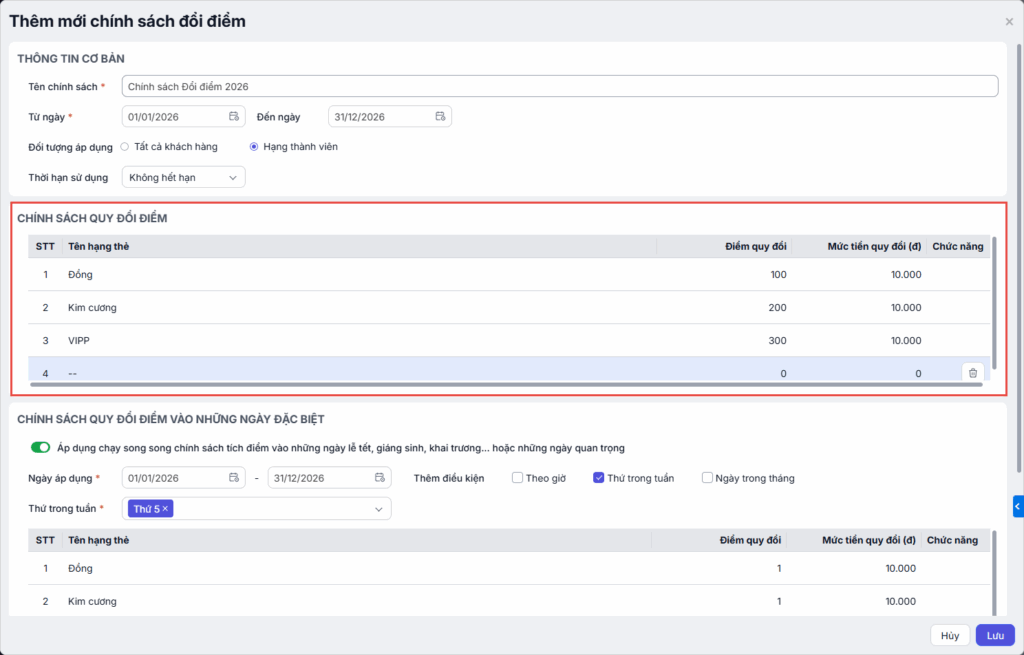The width and height of the screenshot is (1024, 655).
Task: Open the Từ ngày calendar picker icon
Action: coord(234,117)
